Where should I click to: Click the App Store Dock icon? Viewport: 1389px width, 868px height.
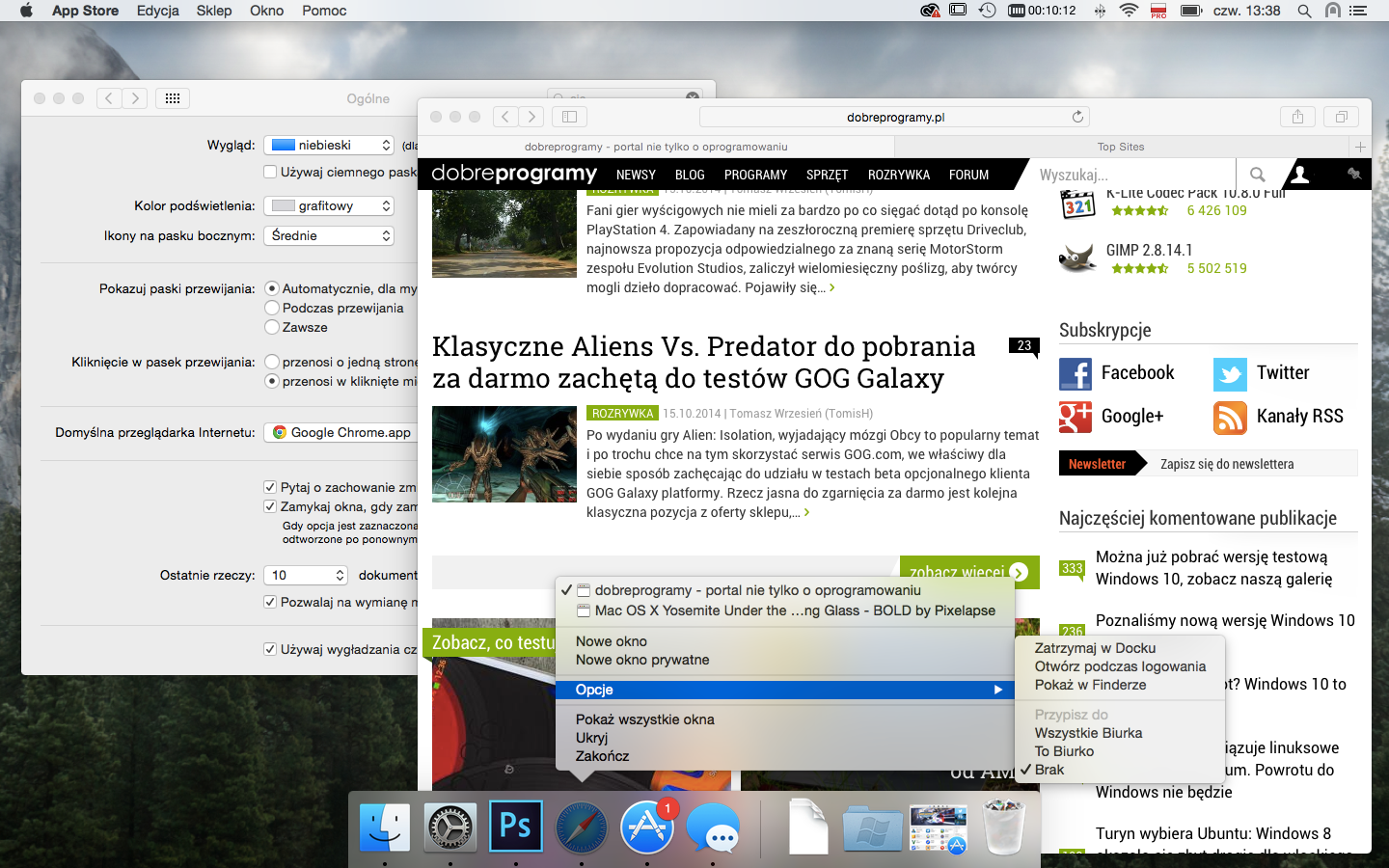(646, 827)
